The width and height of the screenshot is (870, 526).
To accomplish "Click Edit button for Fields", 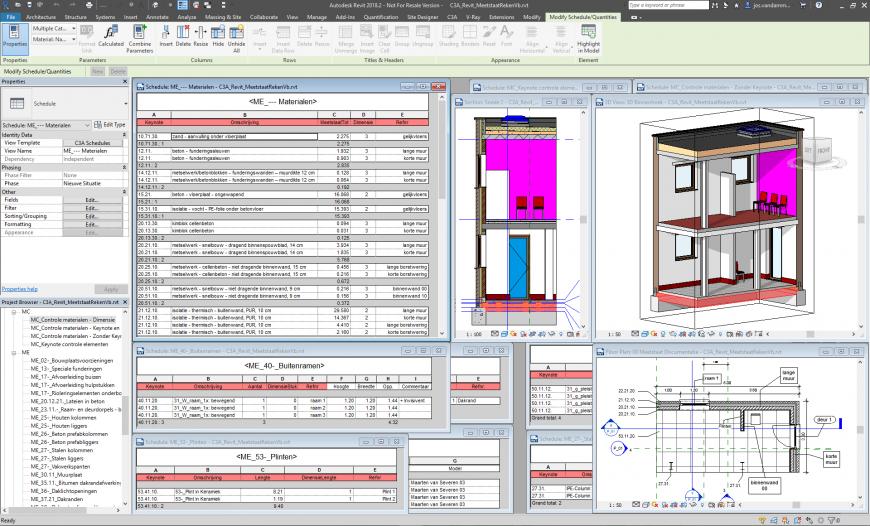I will 92,200.
